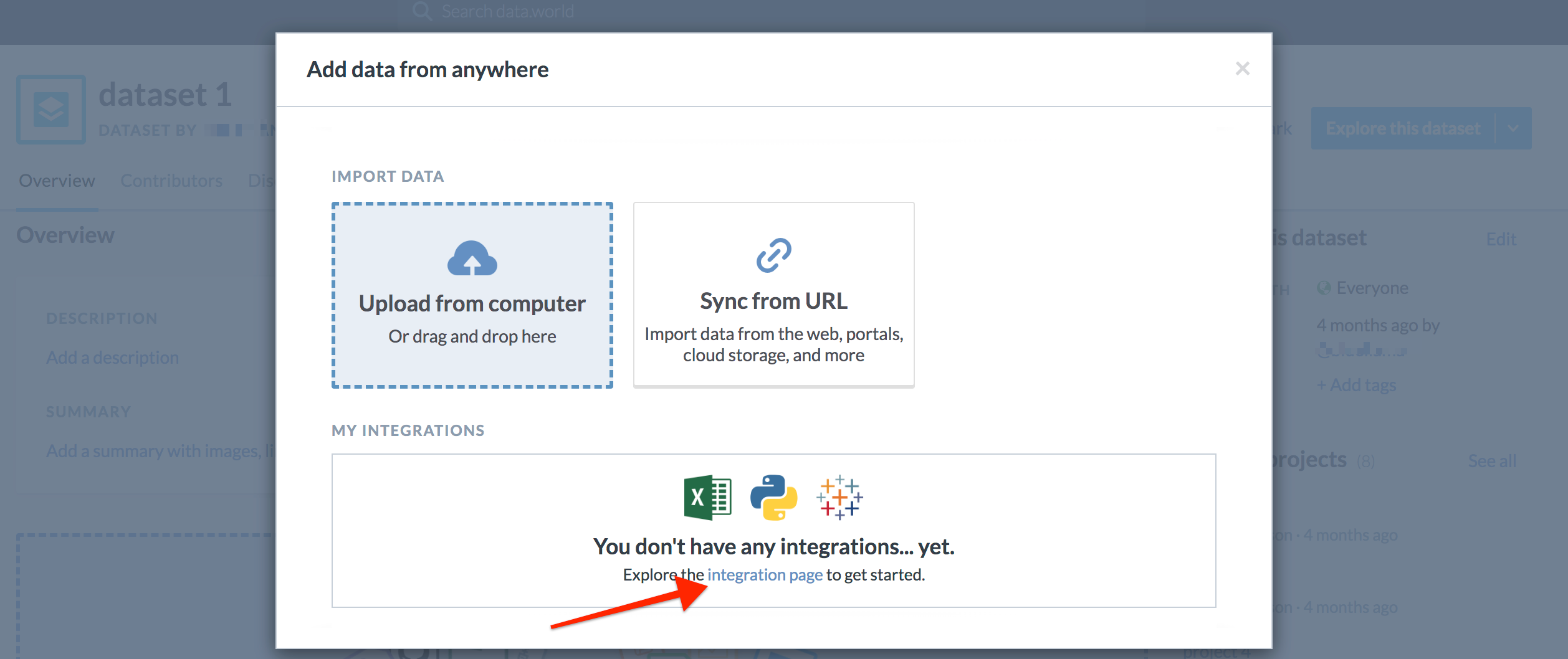Click the dataset 1 stack icon
Image resolution: width=1568 pixels, height=659 pixels.
(51, 110)
